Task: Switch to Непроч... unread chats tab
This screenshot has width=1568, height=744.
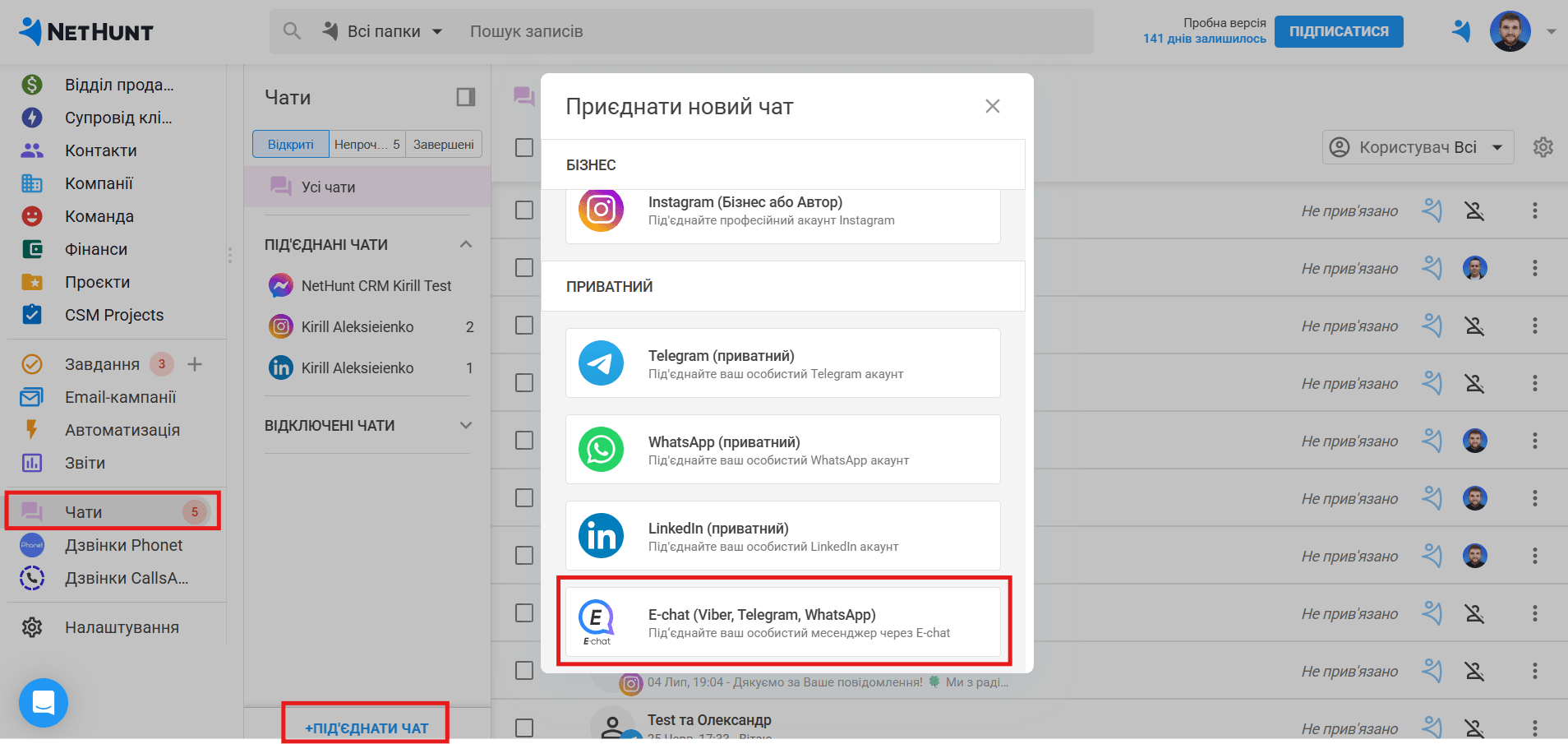Action: click(x=367, y=144)
